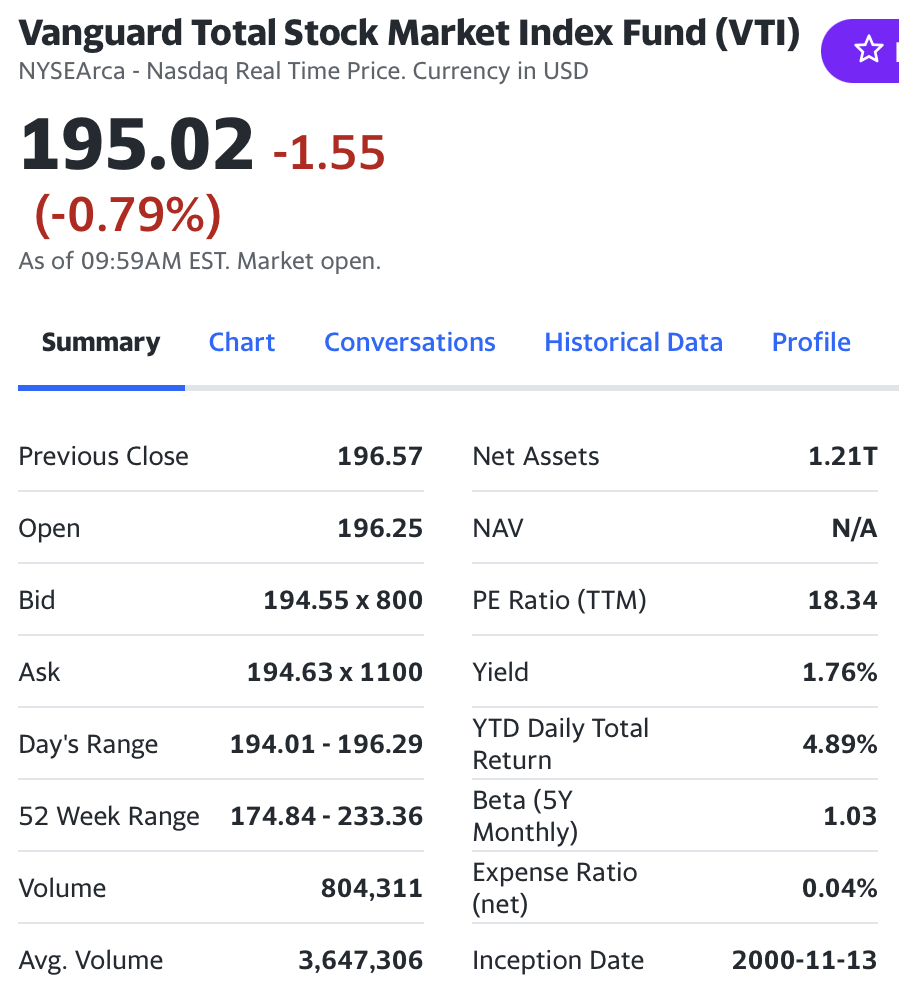Image resolution: width=899 pixels, height=997 pixels.
Task: Click the Net Assets value 1.21T
Action: click(842, 456)
